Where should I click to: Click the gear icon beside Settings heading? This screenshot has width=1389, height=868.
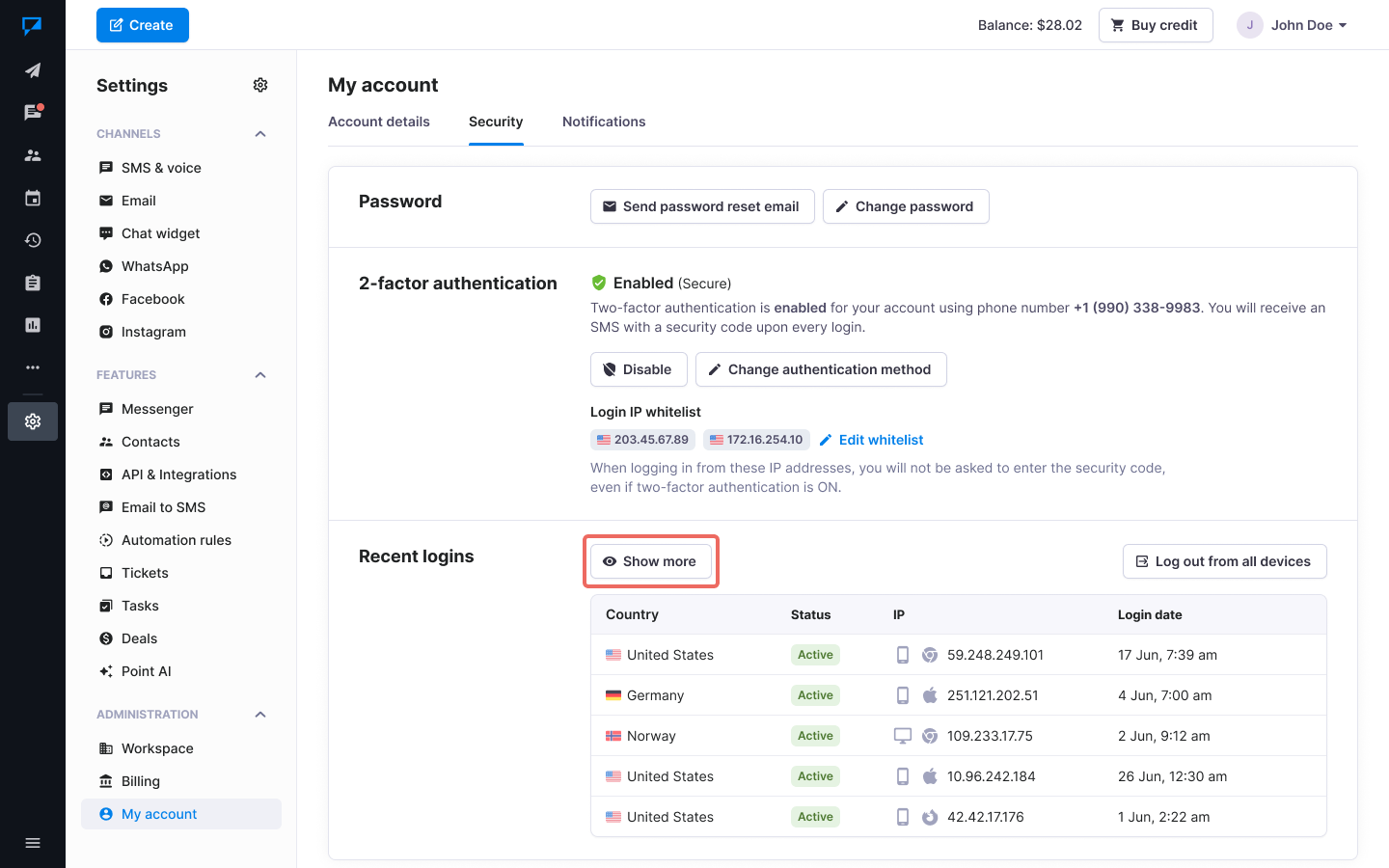pyautogui.click(x=260, y=85)
